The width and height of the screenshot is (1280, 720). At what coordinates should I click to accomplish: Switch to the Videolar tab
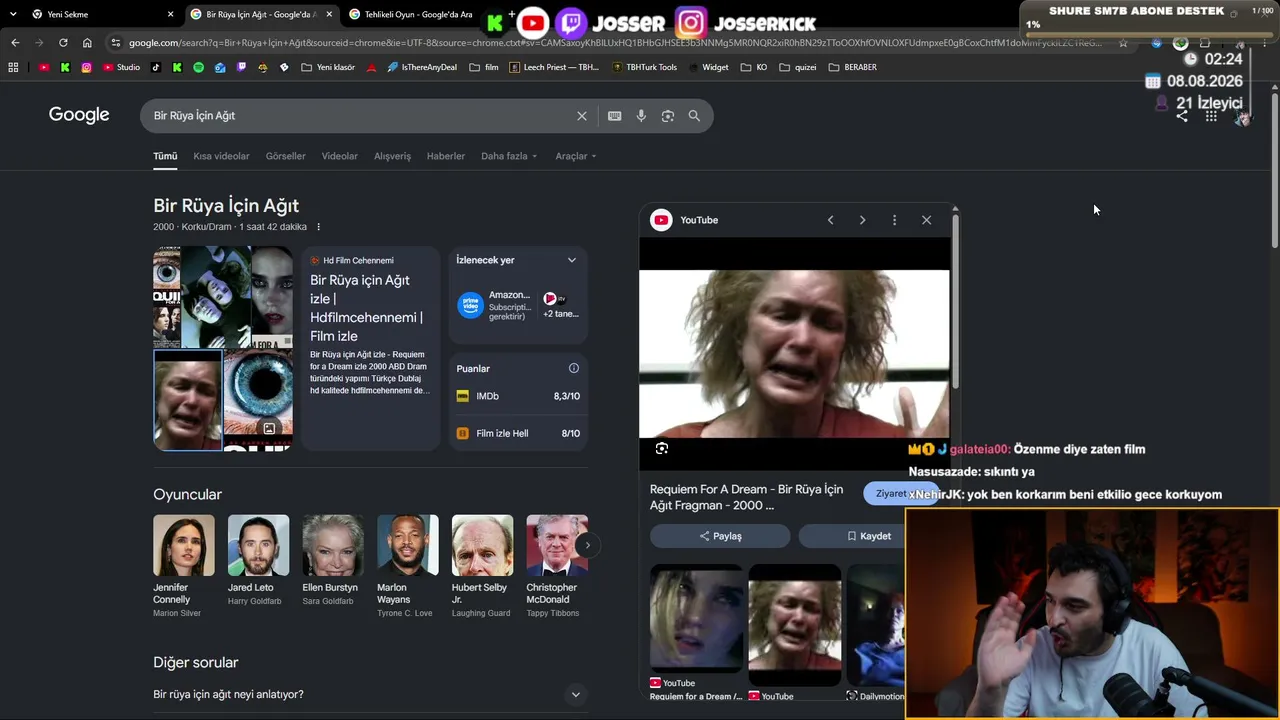click(340, 156)
